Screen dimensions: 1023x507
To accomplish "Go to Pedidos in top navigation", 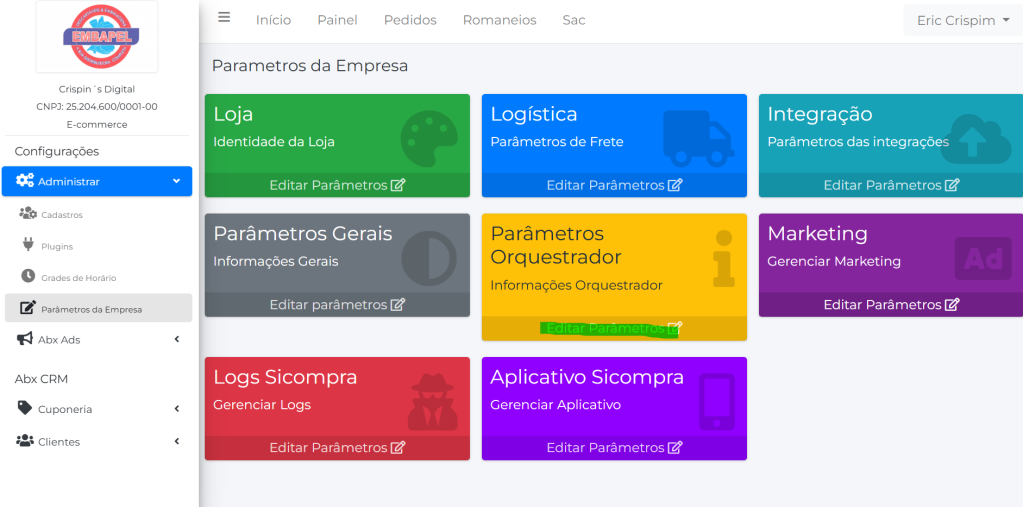I will click(410, 20).
